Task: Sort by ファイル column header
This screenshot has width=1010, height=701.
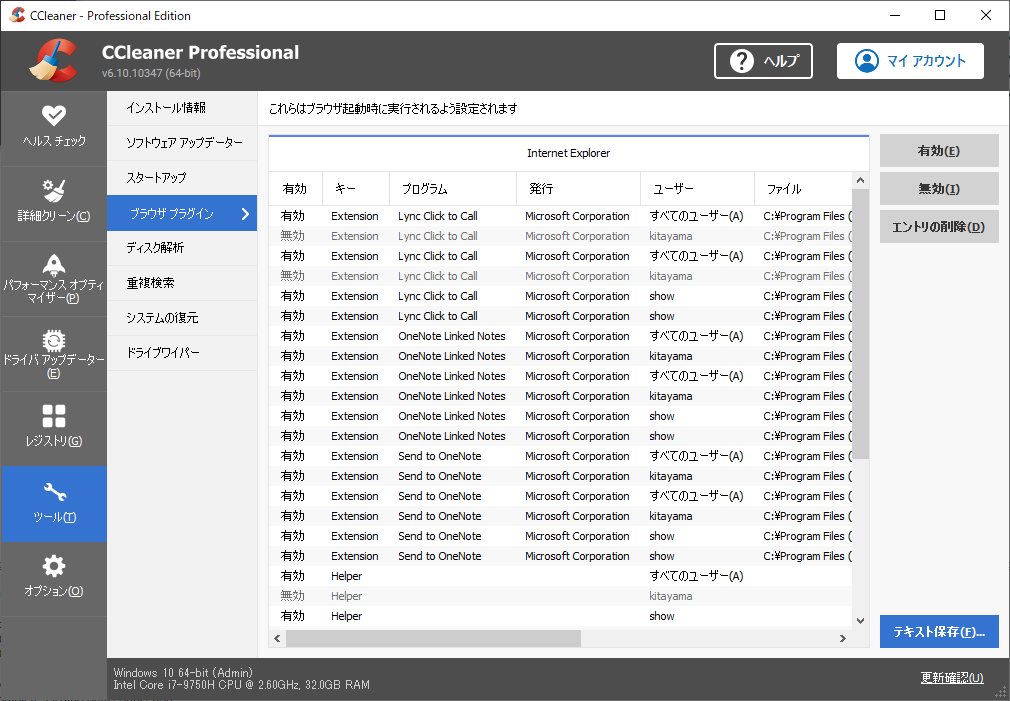Action: pyautogui.click(x=803, y=189)
